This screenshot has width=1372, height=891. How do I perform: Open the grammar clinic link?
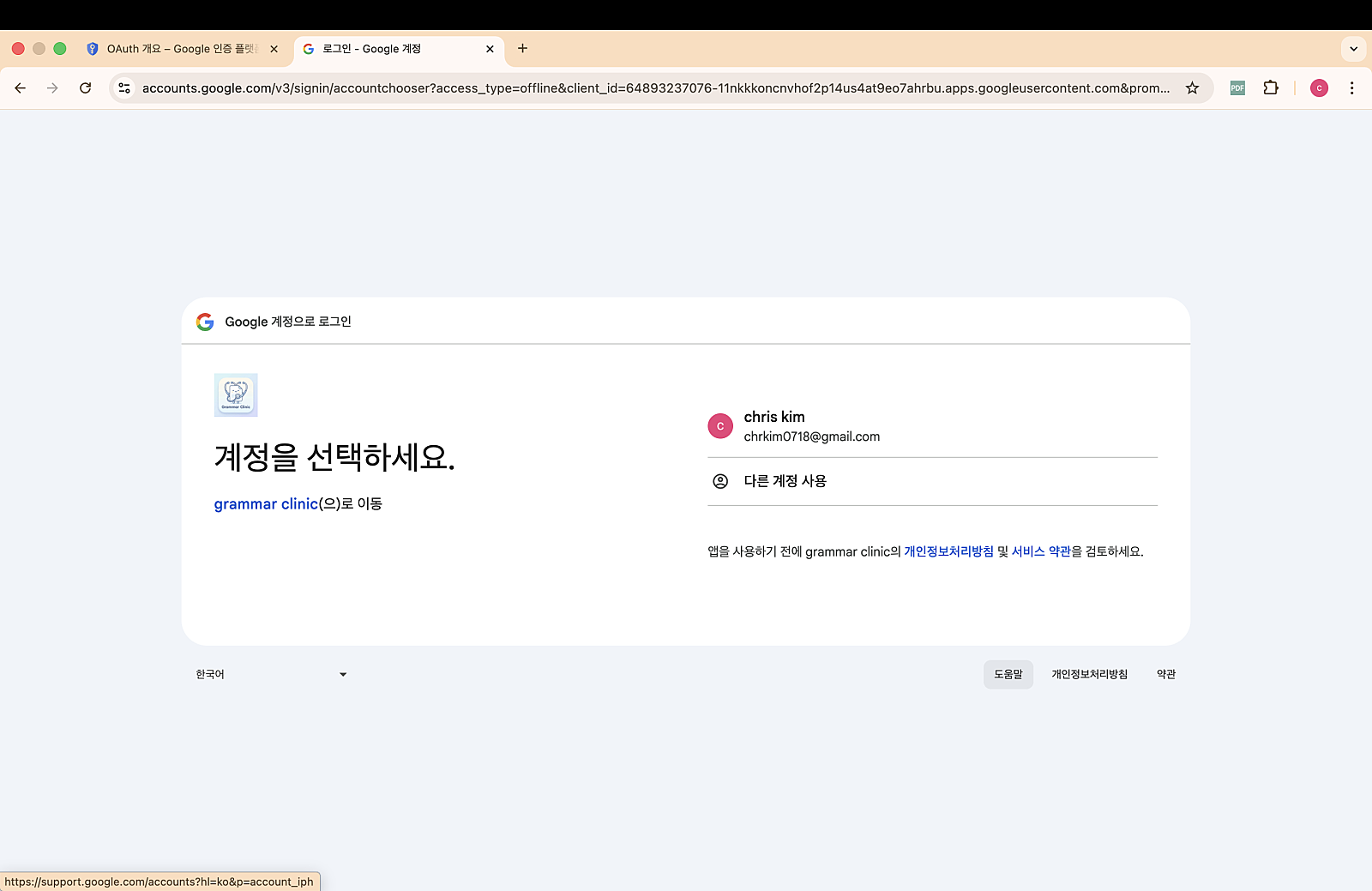point(266,504)
